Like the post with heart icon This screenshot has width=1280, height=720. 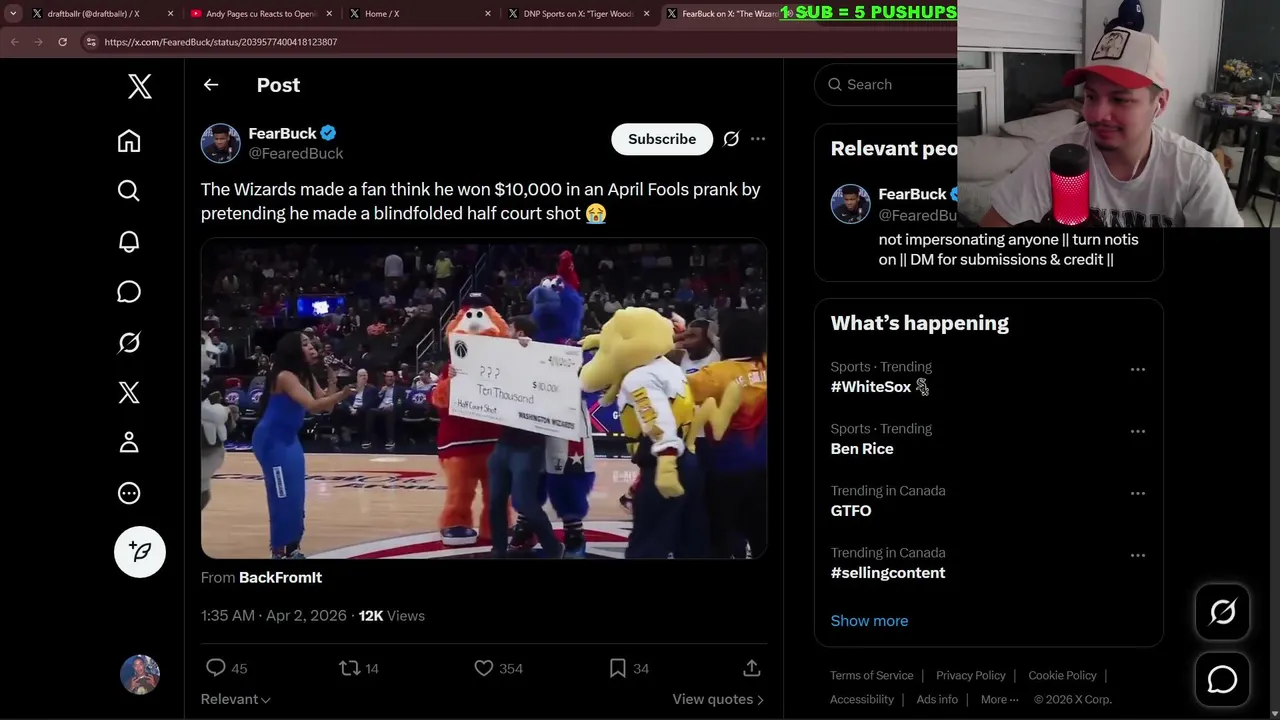484,668
